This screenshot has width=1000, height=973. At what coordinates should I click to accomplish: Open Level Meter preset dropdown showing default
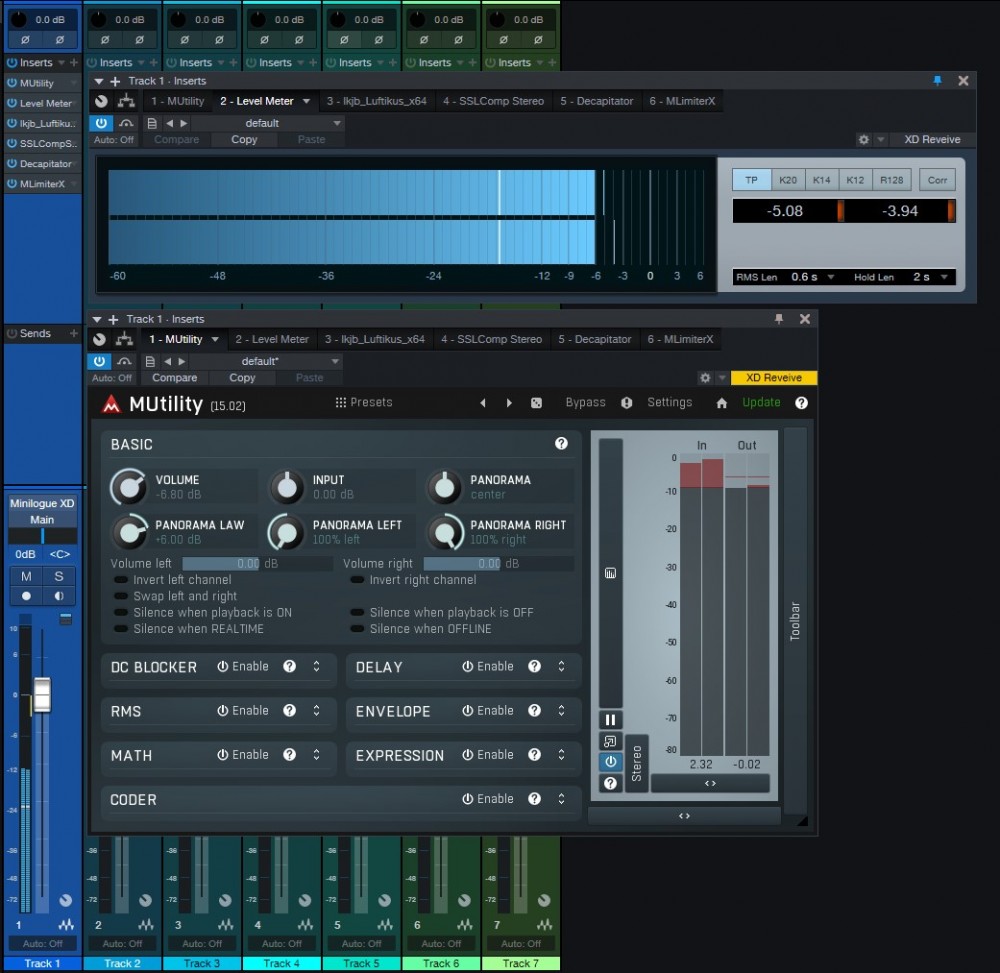tap(267, 123)
